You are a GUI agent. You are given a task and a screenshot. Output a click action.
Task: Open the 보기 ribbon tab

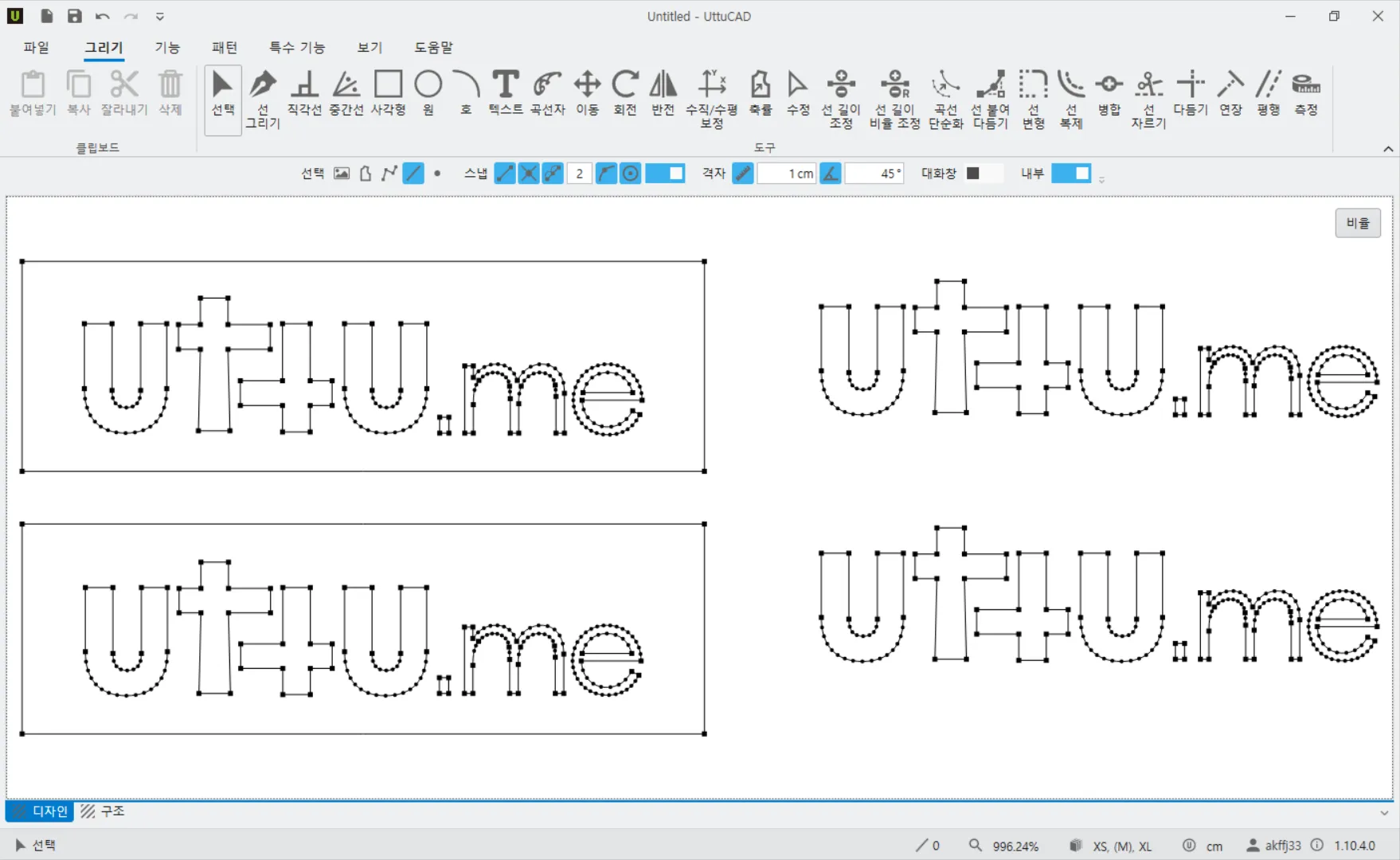coord(370,48)
